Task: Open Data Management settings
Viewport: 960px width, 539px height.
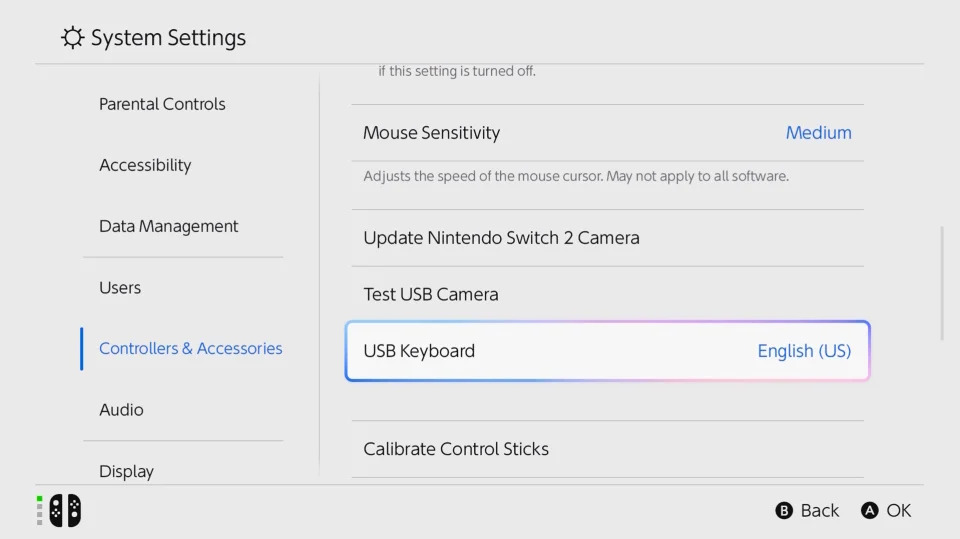Action: coord(168,226)
